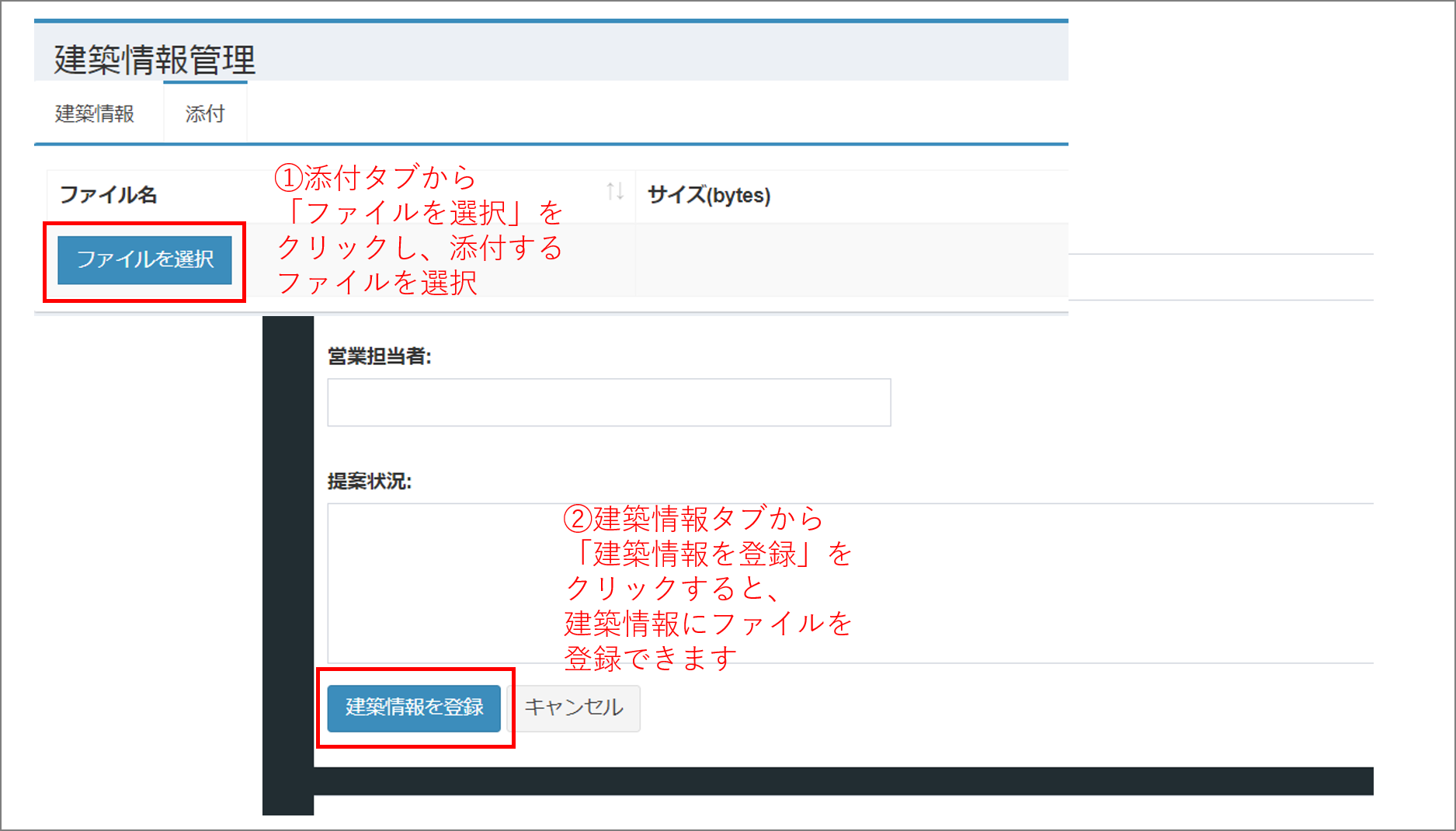Click the red ② 建築情報タブから annotation text

click(693, 519)
